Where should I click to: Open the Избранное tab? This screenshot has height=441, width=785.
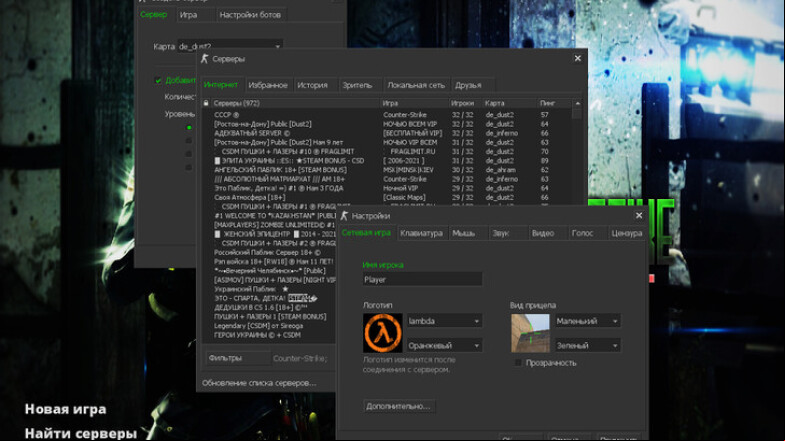pyautogui.click(x=268, y=85)
